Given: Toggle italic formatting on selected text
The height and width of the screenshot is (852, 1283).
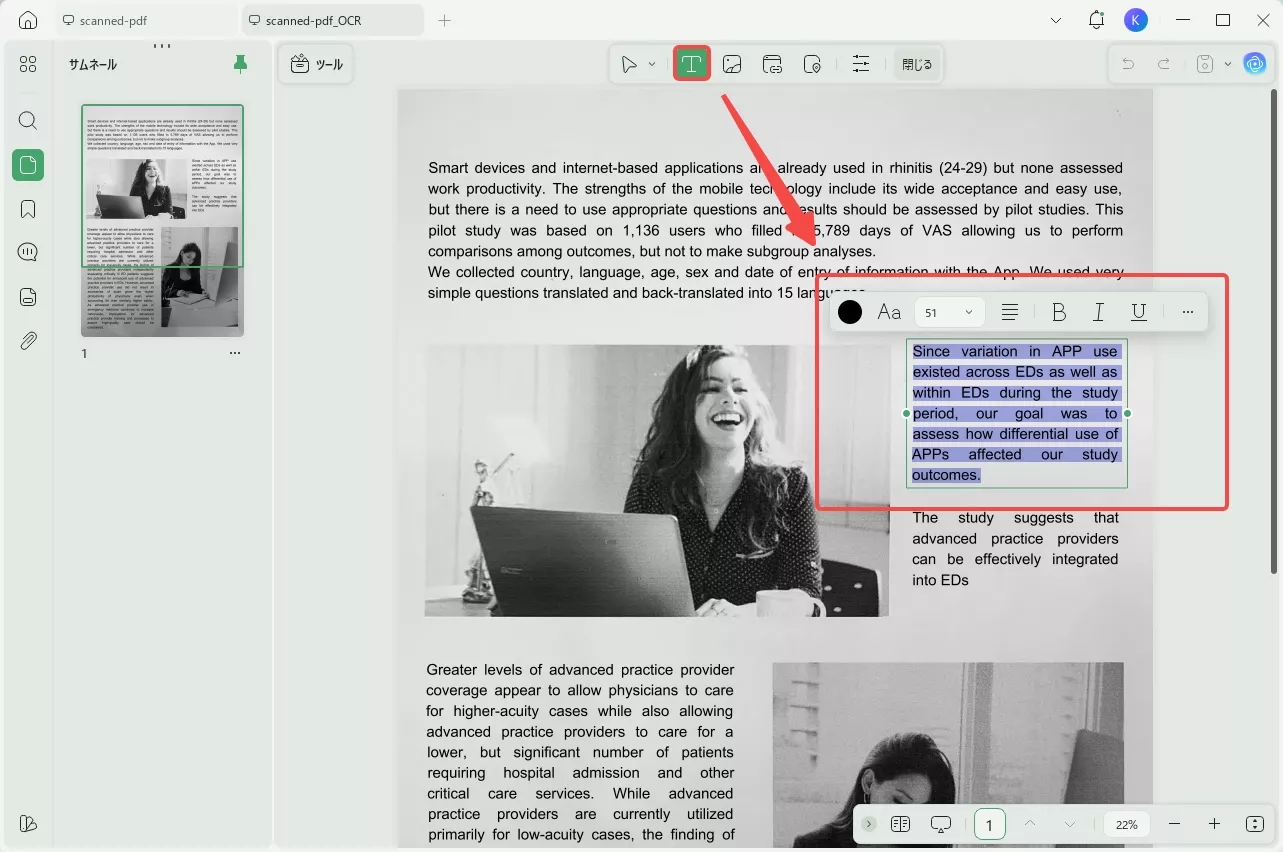Looking at the screenshot, I should pyautogui.click(x=1098, y=312).
